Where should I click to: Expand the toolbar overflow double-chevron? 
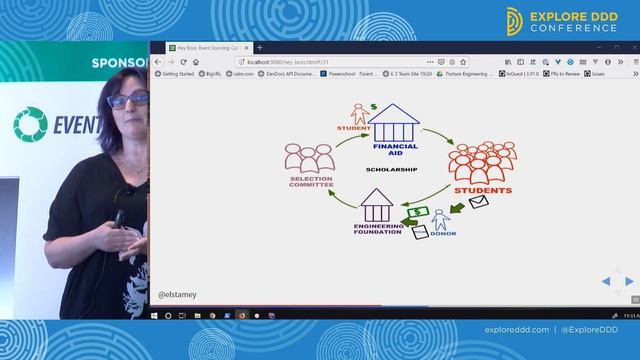pos(620,62)
